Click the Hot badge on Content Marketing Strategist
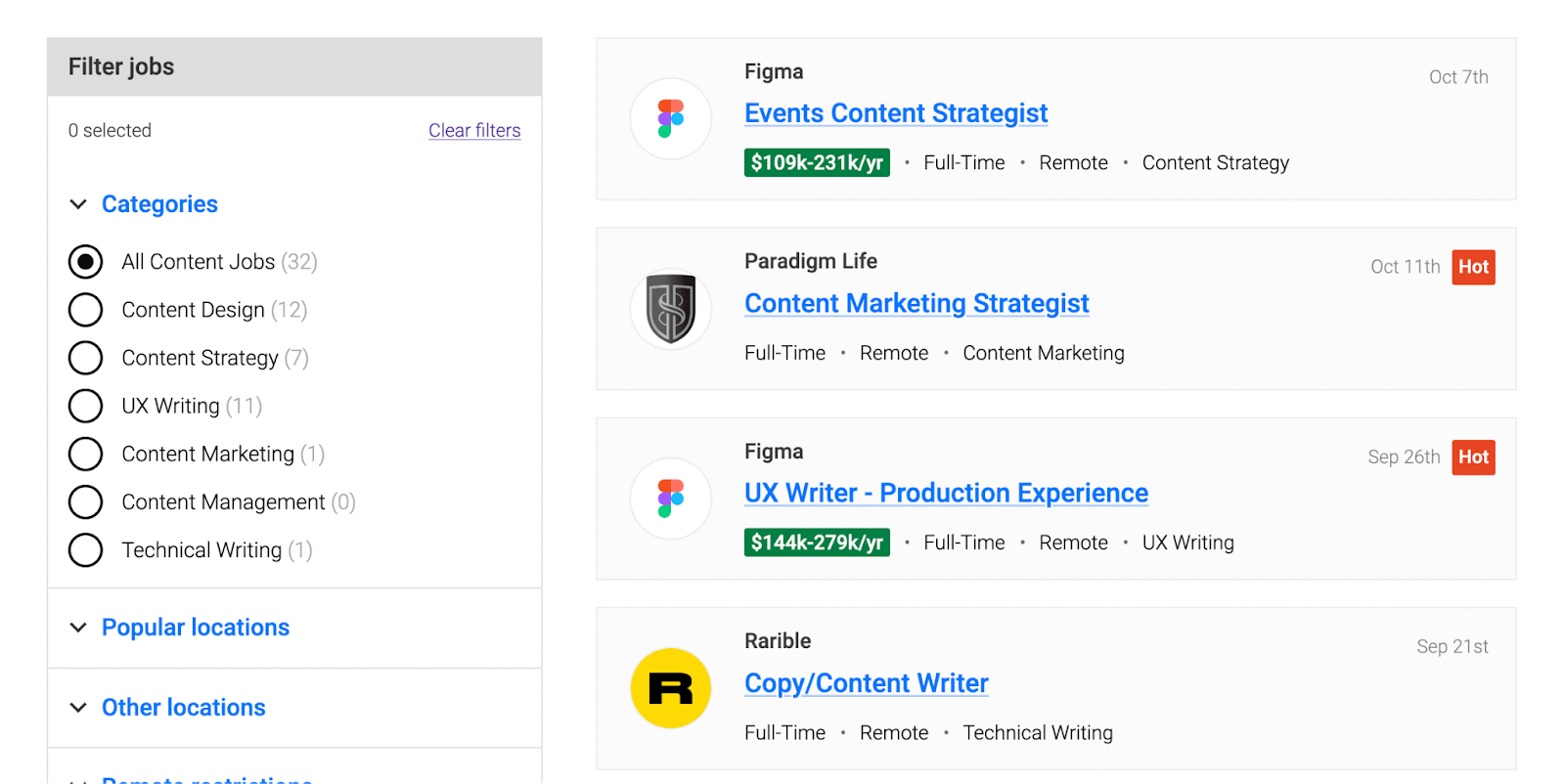 coord(1473,267)
